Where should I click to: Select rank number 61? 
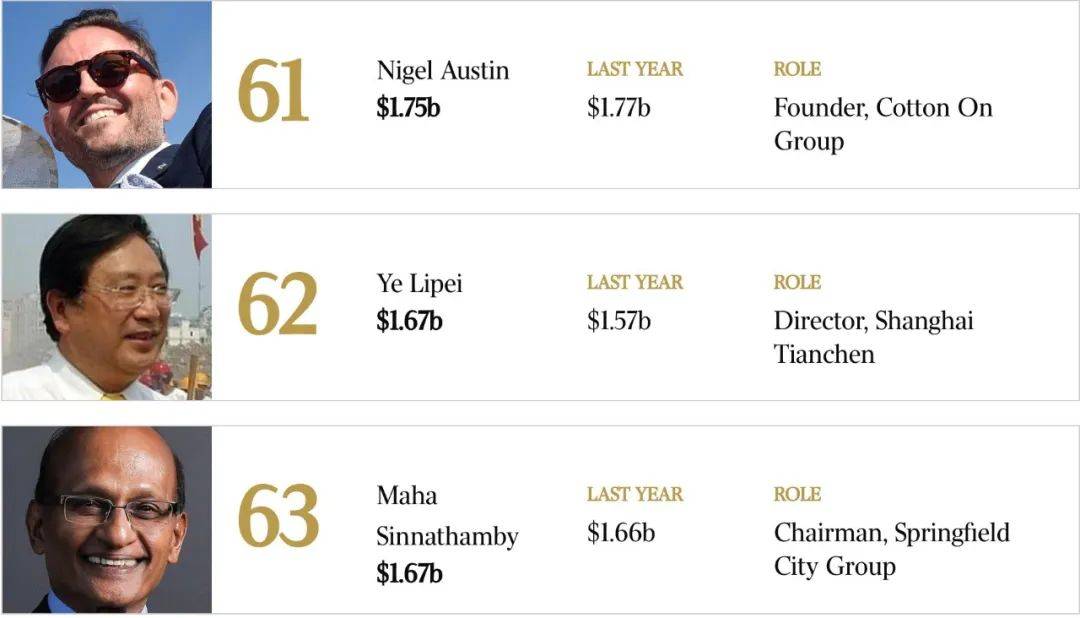click(273, 90)
